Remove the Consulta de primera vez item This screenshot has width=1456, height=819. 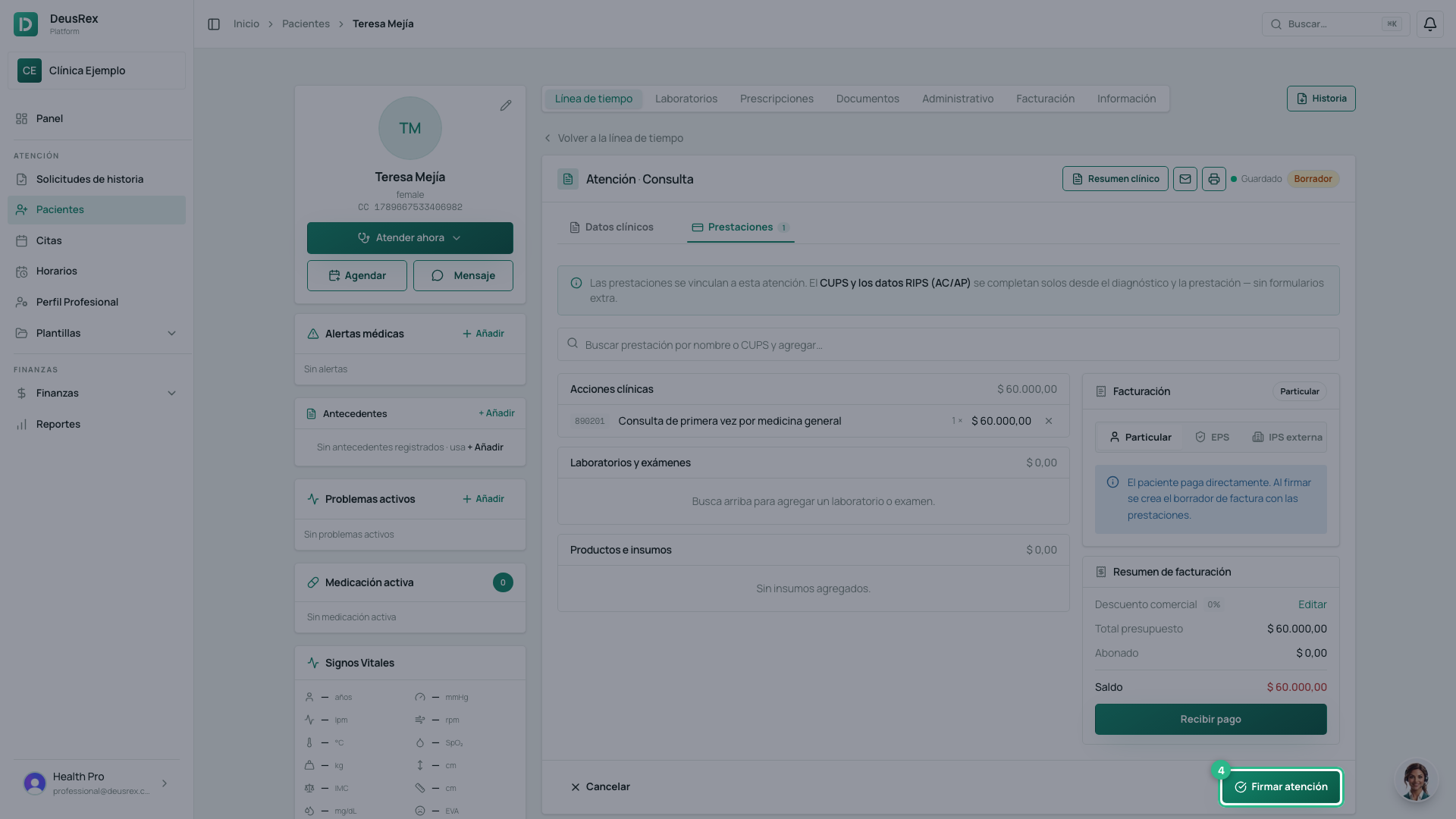point(1049,421)
